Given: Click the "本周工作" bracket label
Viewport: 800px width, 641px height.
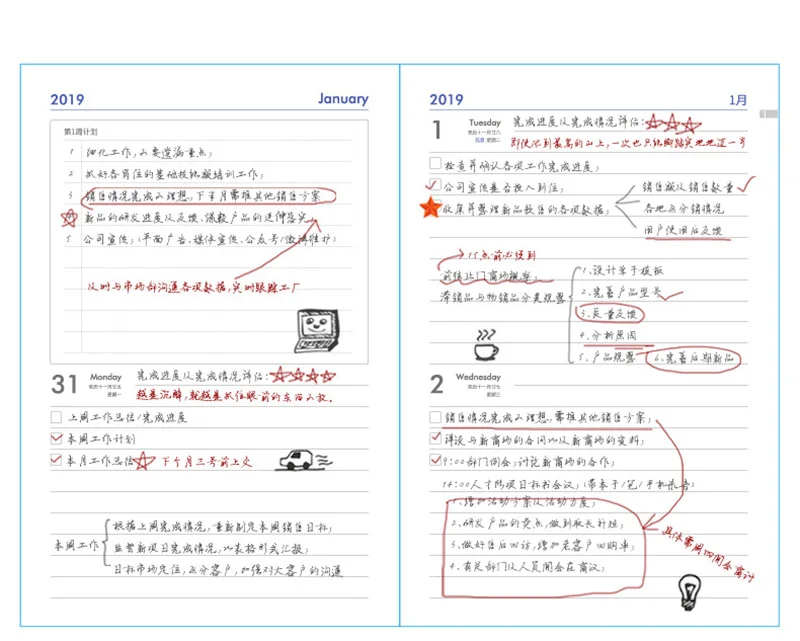Looking at the screenshot, I should click(x=76, y=545).
